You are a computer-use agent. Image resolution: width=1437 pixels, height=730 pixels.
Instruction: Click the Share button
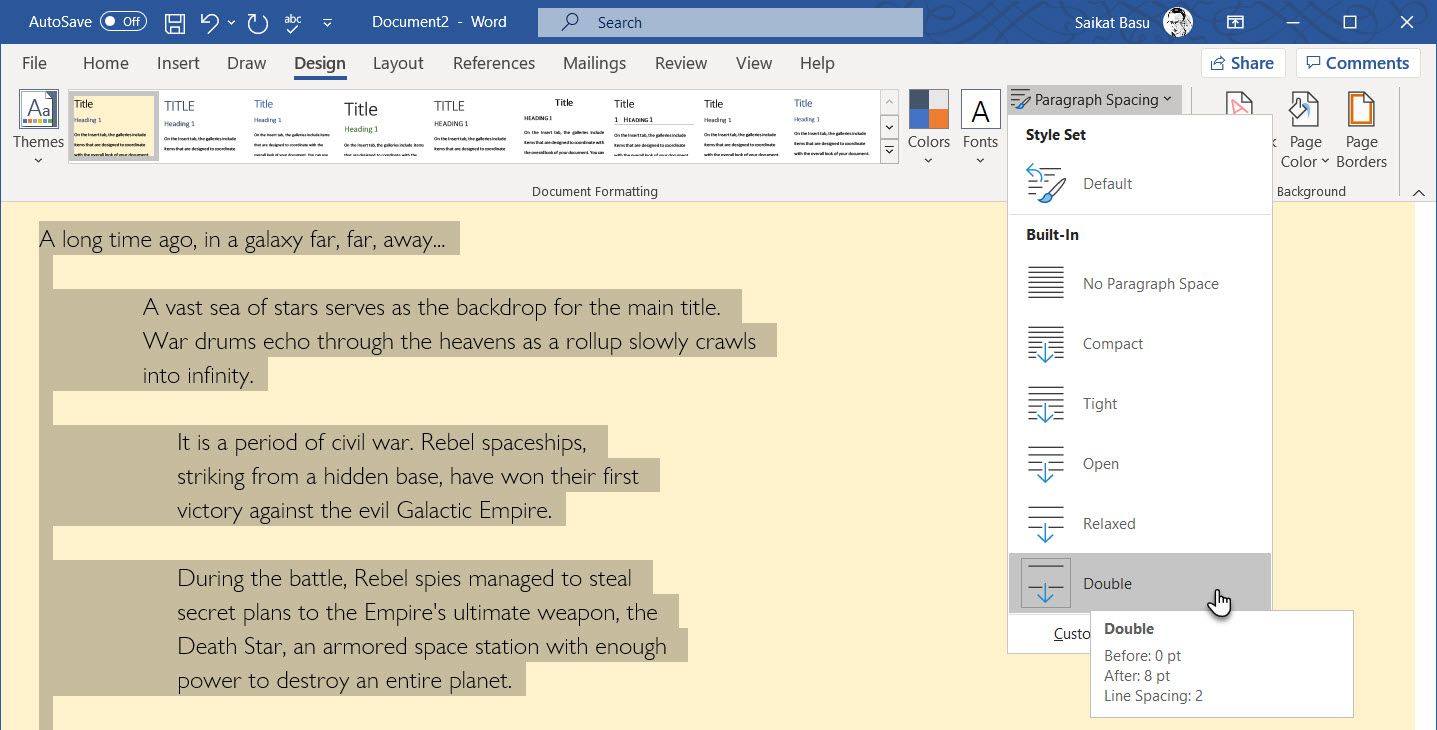1242,63
